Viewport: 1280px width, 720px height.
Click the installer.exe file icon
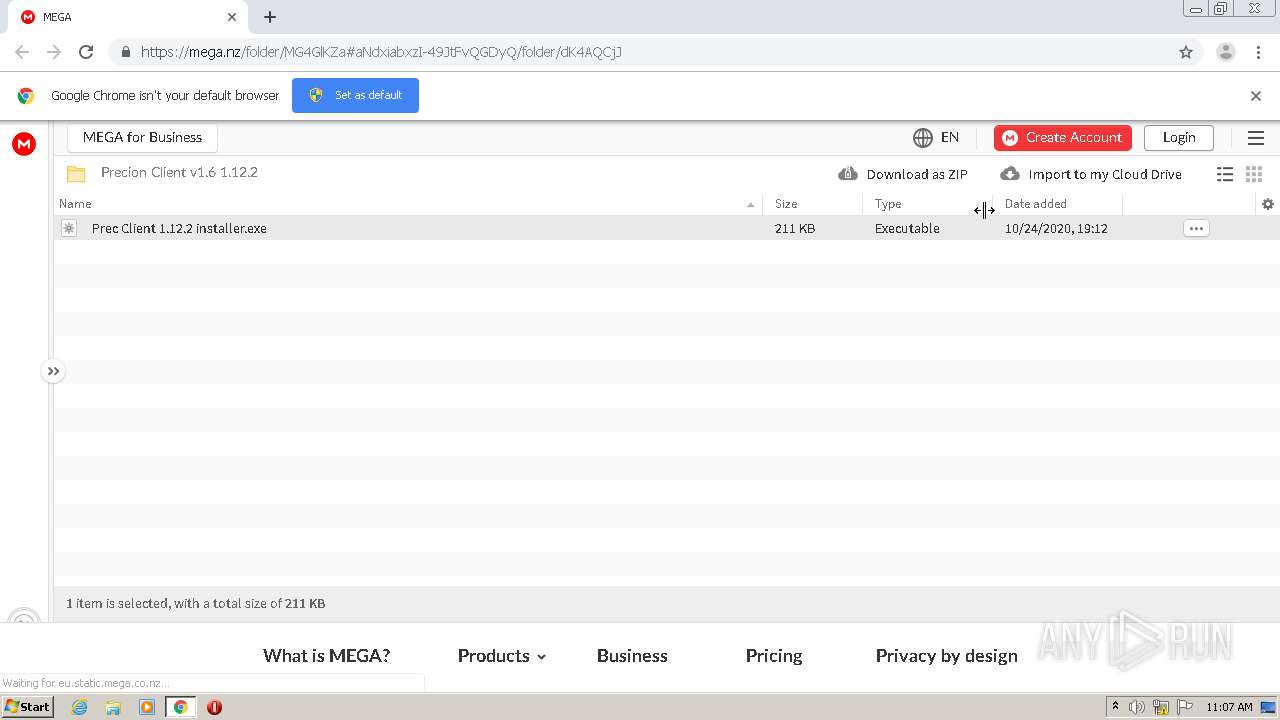pyautogui.click(x=69, y=228)
